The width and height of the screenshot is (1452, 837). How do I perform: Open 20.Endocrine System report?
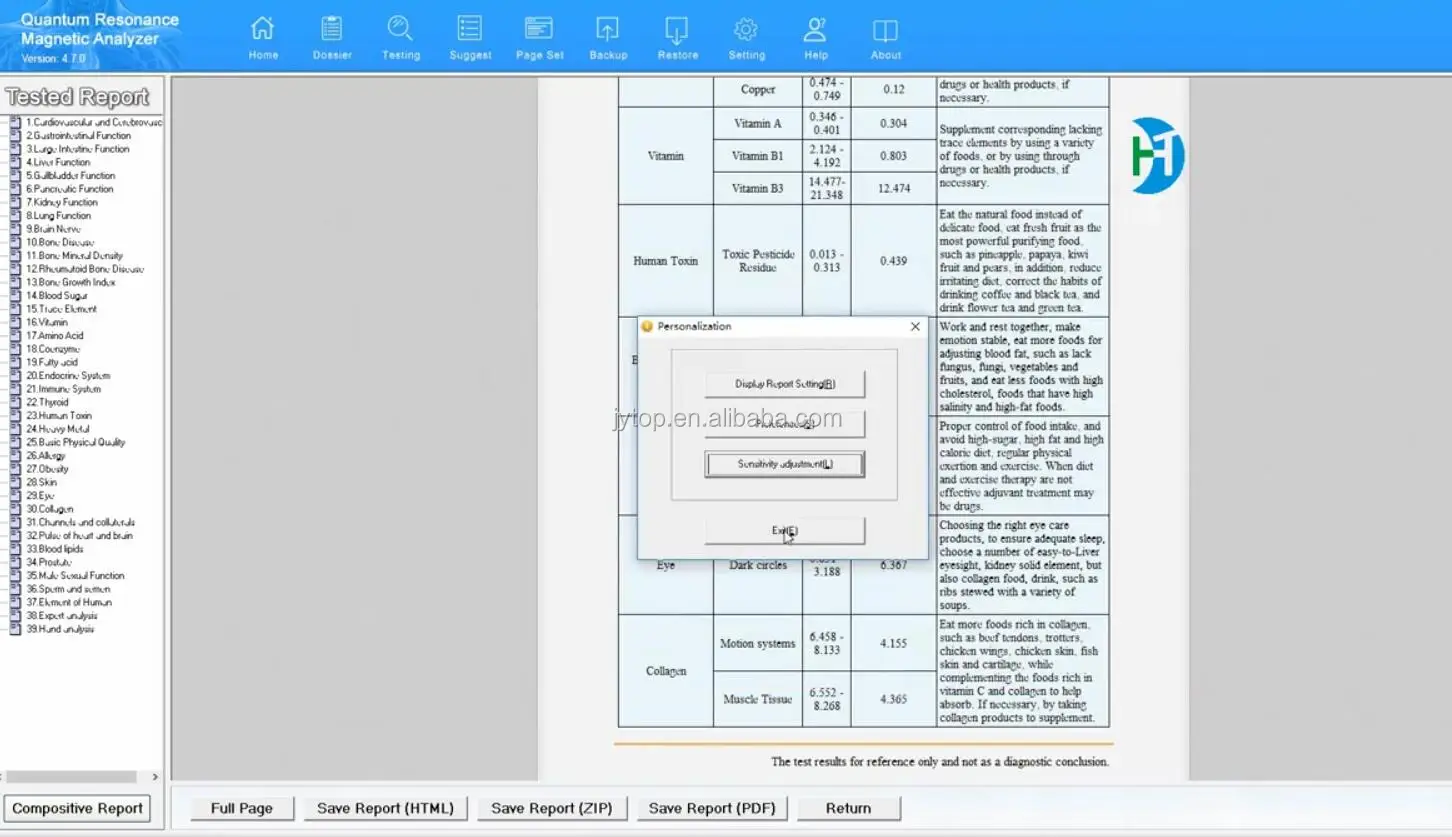click(x=68, y=376)
